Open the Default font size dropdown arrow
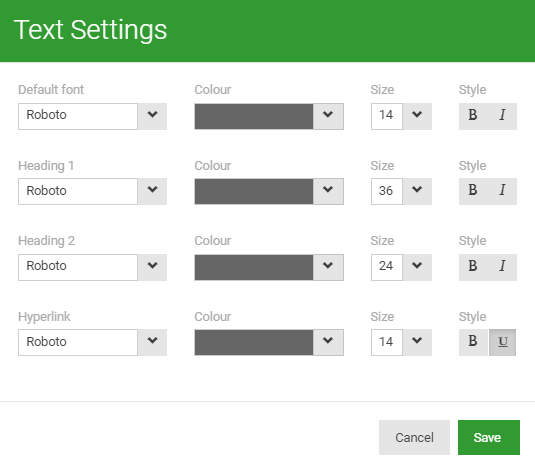The height and width of the screenshot is (472, 535). pyautogui.click(x=417, y=116)
